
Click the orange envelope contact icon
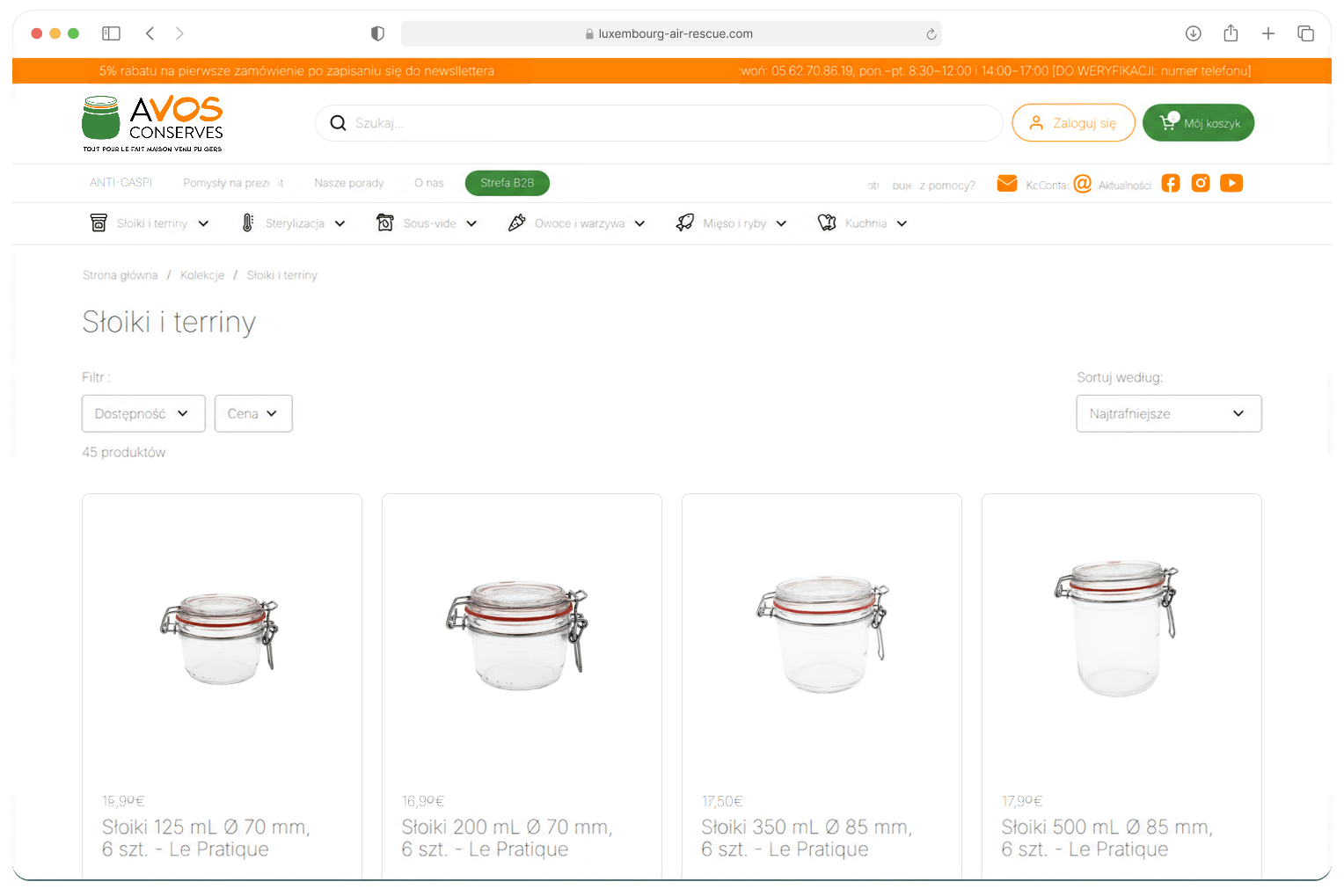click(x=1007, y=183)
